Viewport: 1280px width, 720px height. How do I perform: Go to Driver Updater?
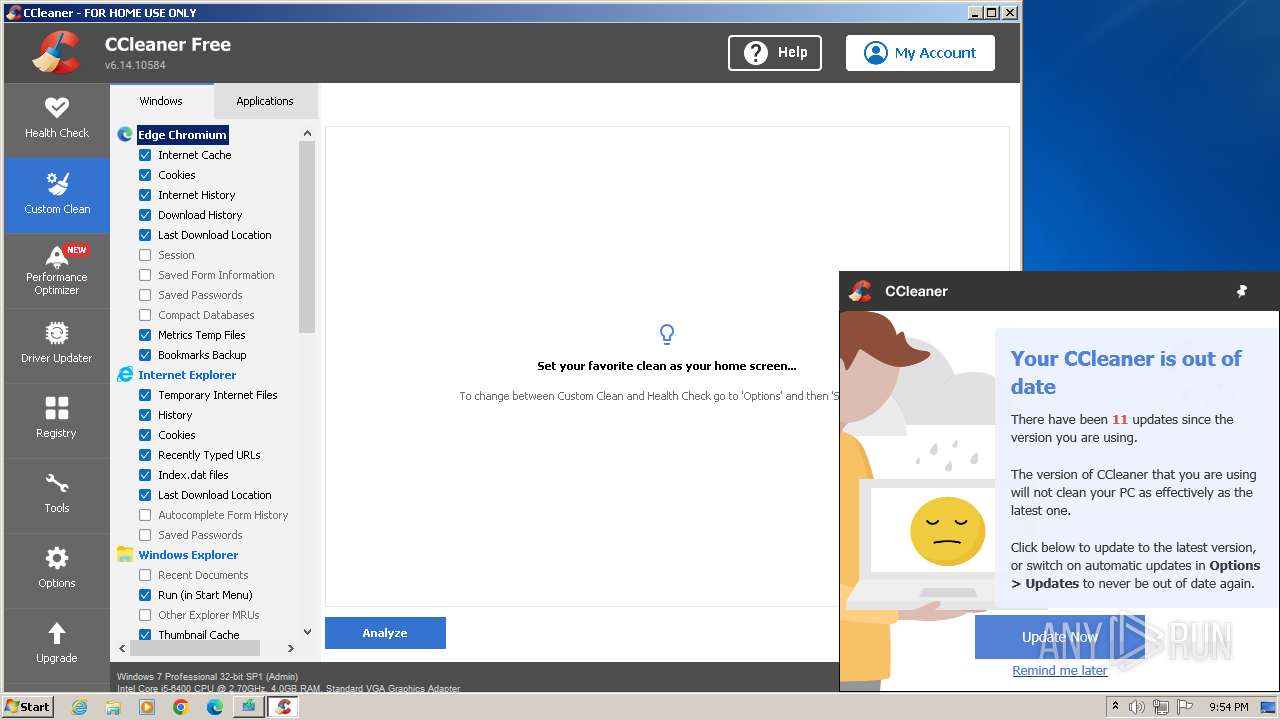pos(57,345)
